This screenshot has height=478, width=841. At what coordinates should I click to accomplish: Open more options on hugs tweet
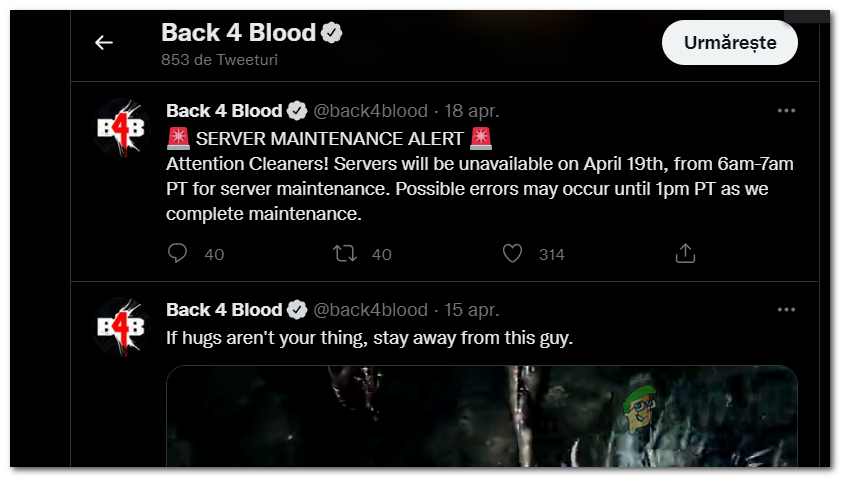point(786,309)
